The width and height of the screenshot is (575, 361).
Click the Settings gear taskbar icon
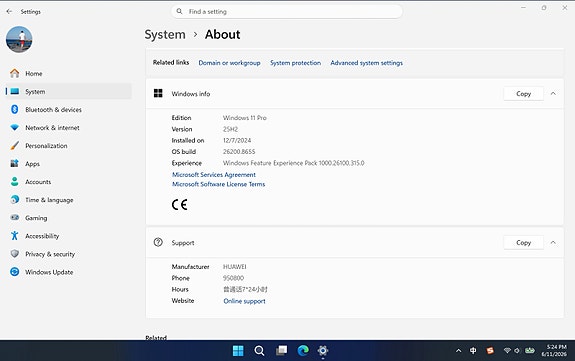click(323, 351)
